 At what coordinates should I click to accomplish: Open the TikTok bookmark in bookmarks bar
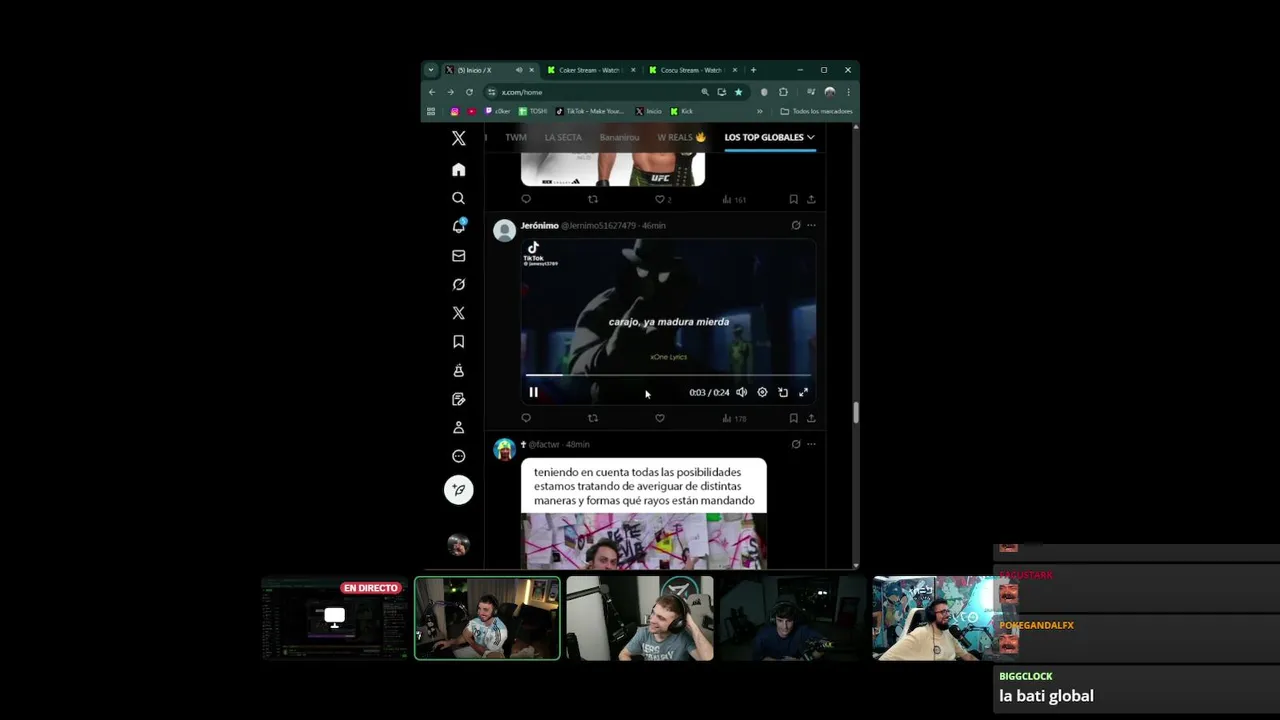[590, 111]
